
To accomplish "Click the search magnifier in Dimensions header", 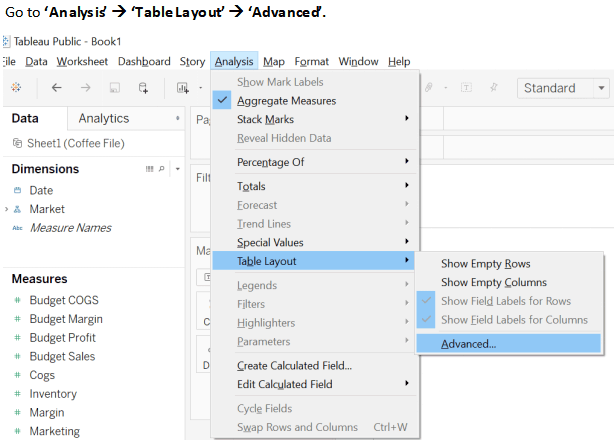I will (x=161, y=169).
